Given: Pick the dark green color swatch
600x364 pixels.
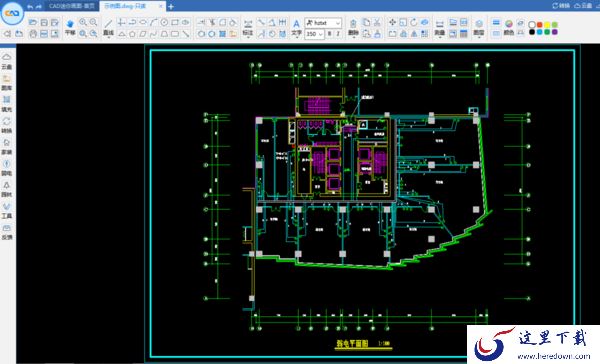Looking at the screenshot, I should point(547,32).
